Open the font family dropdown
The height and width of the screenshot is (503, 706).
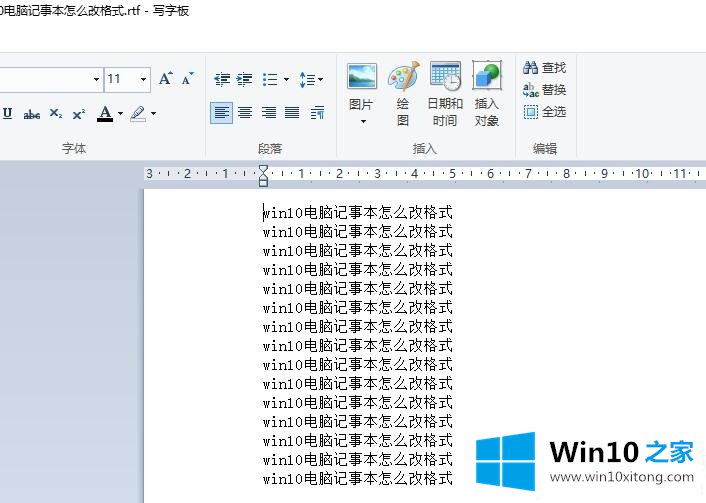(96, 80)
